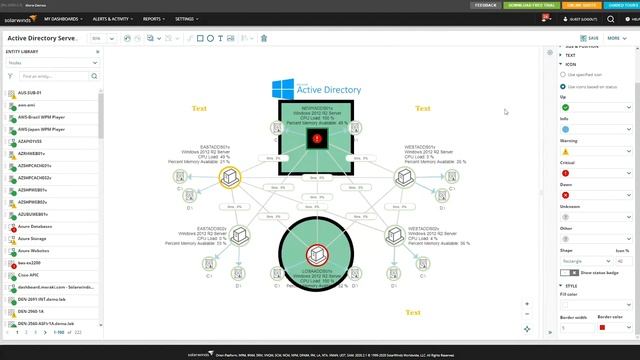Select the text tool in toolbar

(220, 38)
